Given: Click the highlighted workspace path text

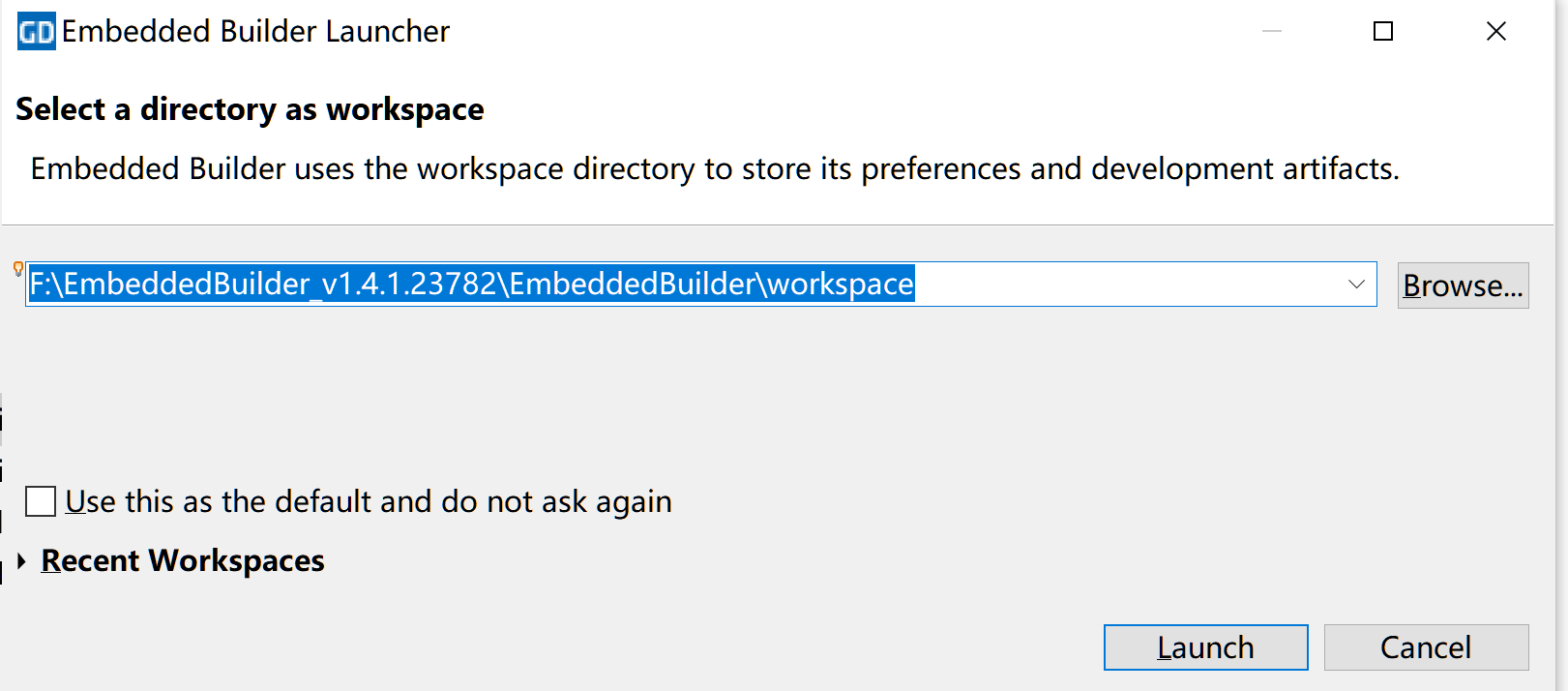Looking at the screenshot, I should [x=471, y=285].
